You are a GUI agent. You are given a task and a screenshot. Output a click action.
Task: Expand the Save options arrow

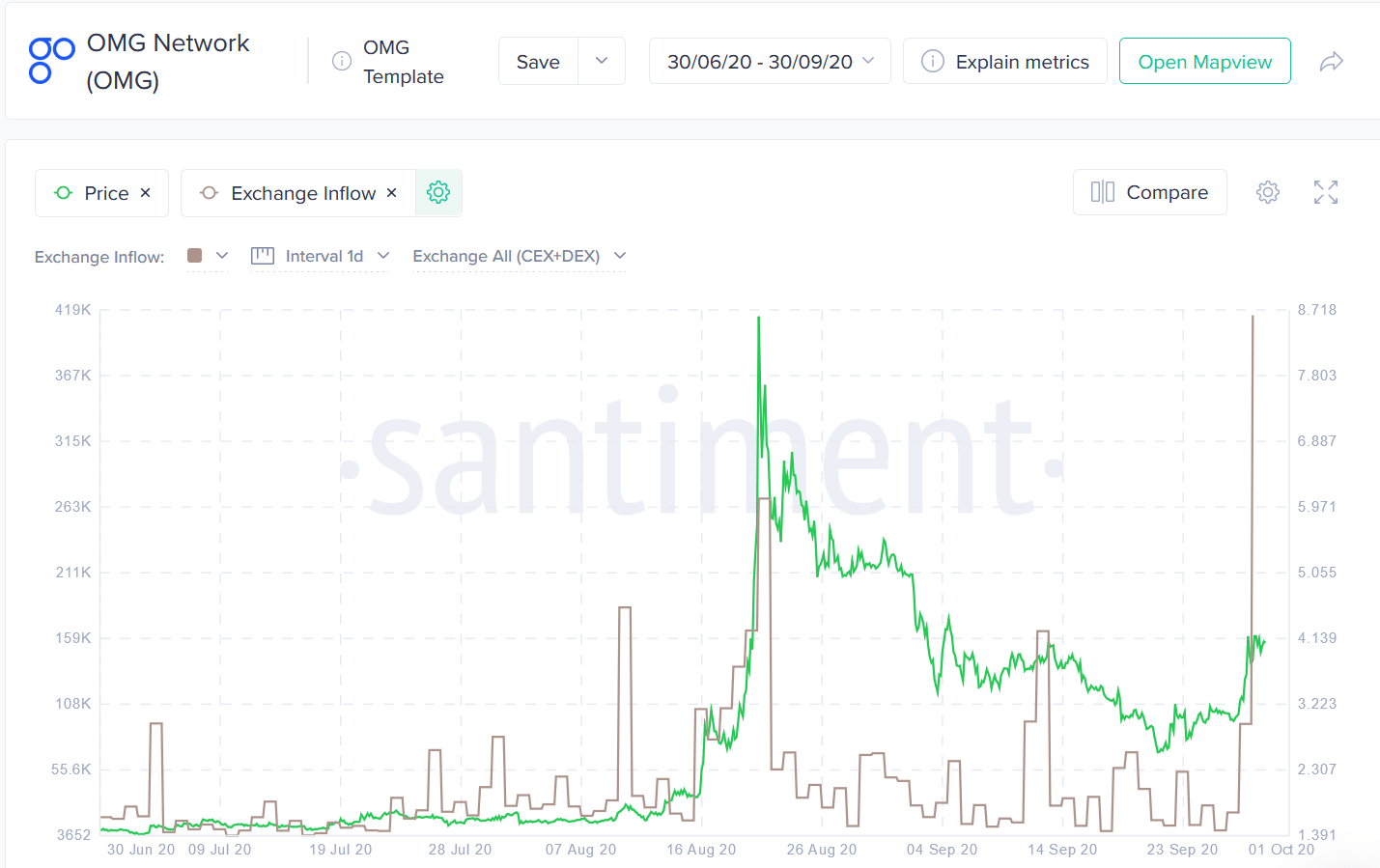point(602,61)
